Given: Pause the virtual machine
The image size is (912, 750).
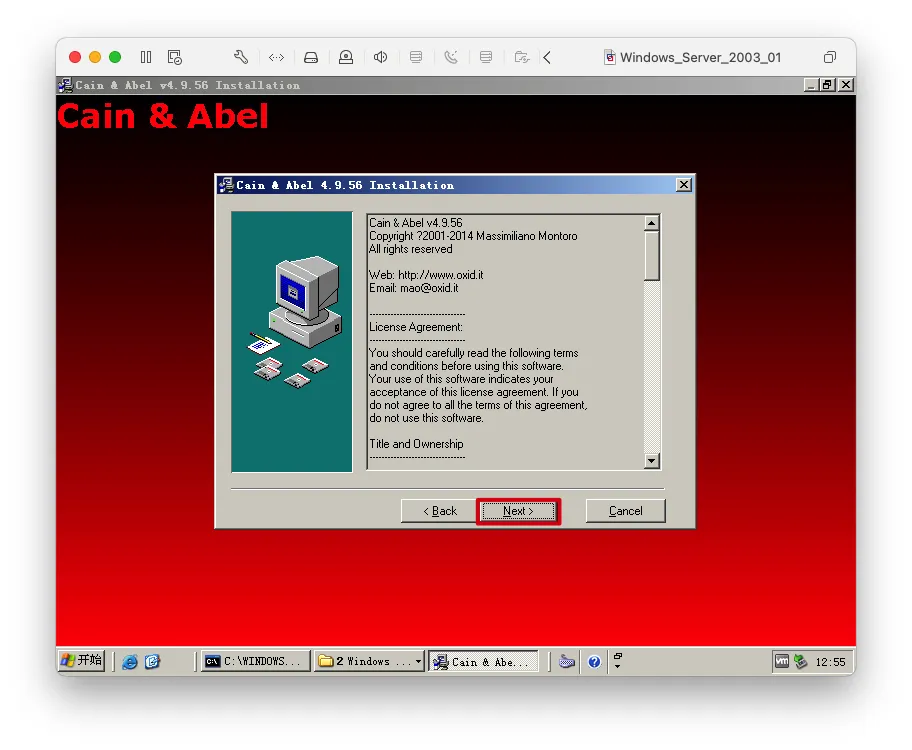Looking at the screenshot, I should click(x=146, y=57).
